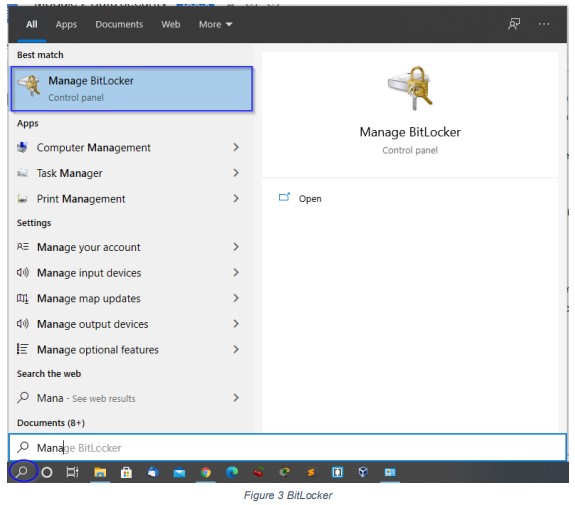Open the cherry icon app on taskbar
Viewport: 575px width, 505px height.
pos(259,472)
